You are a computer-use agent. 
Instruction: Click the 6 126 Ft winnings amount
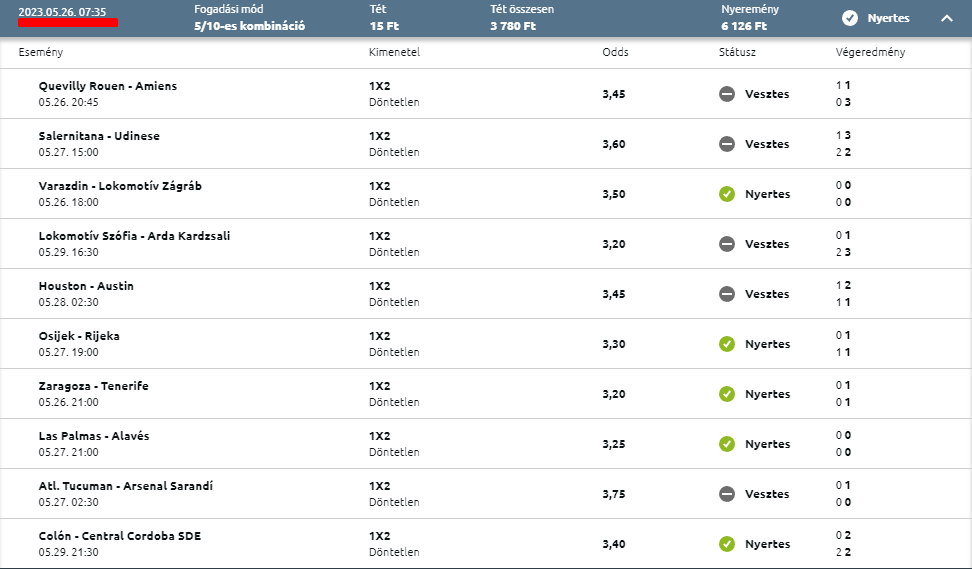click(x=744, y=26)
